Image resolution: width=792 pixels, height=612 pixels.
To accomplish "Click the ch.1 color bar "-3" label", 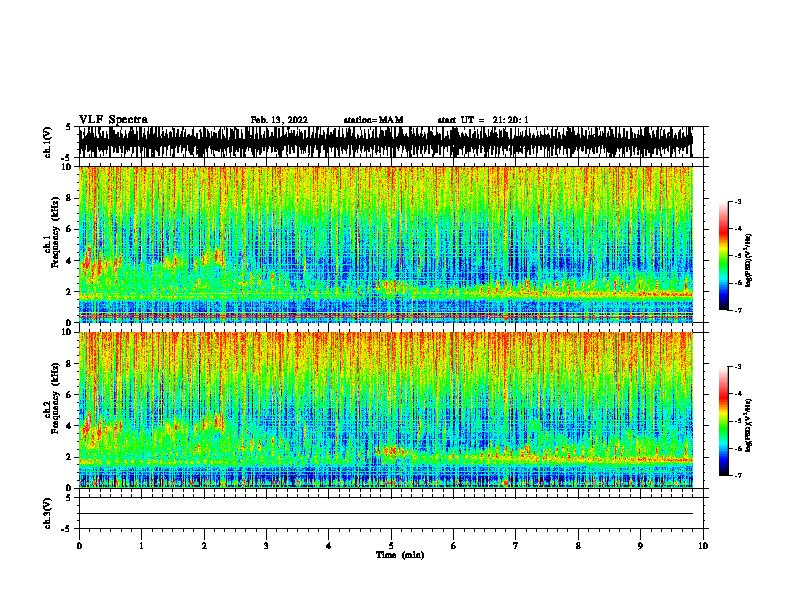I will pyautogui.click(x=738, y=201).
